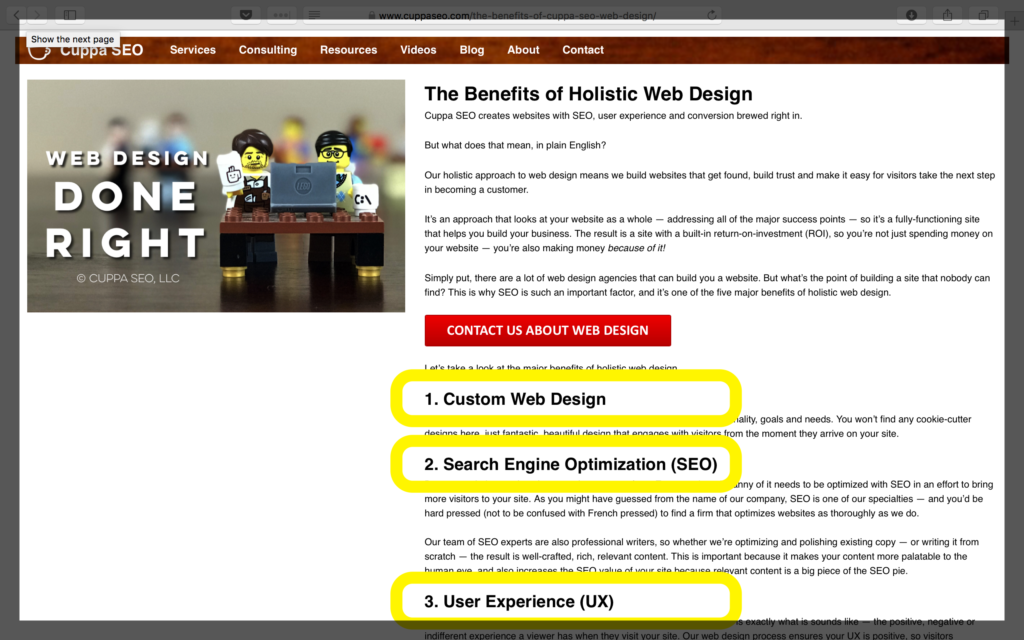The width and height of the screenshot is (1024, 640).
Task: Click the Web Design Done Right image
Action: coord(215,195)
